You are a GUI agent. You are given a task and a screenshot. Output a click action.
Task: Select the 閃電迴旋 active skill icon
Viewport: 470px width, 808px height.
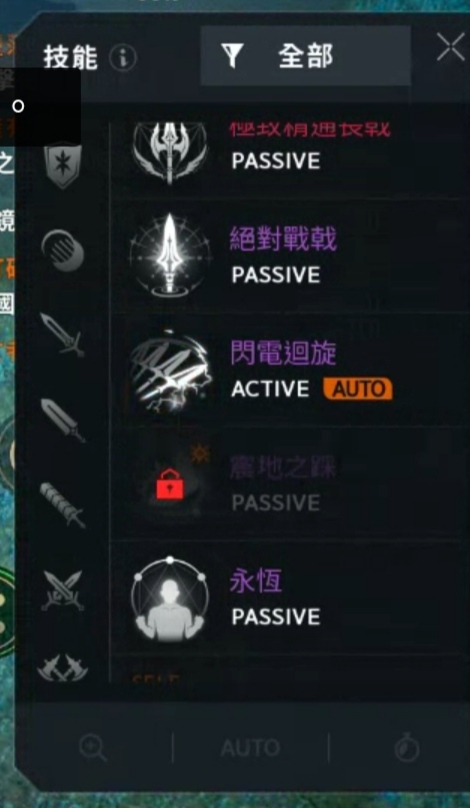(x=169, y=370)
